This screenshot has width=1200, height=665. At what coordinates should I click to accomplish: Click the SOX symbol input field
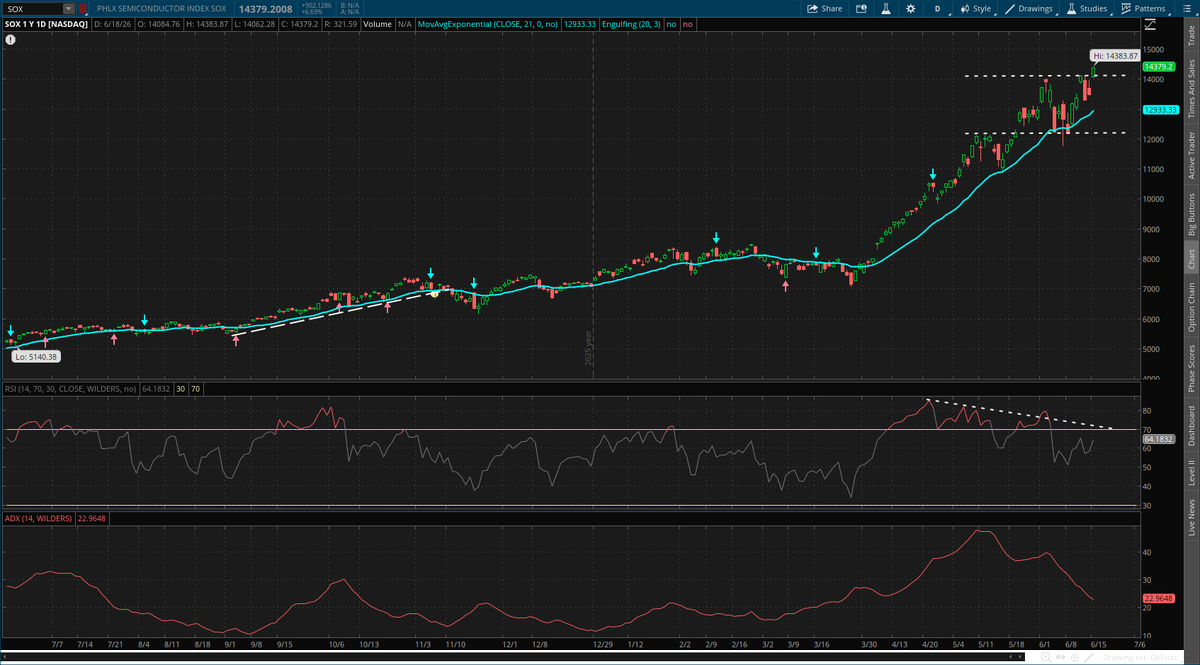[32, 8]
